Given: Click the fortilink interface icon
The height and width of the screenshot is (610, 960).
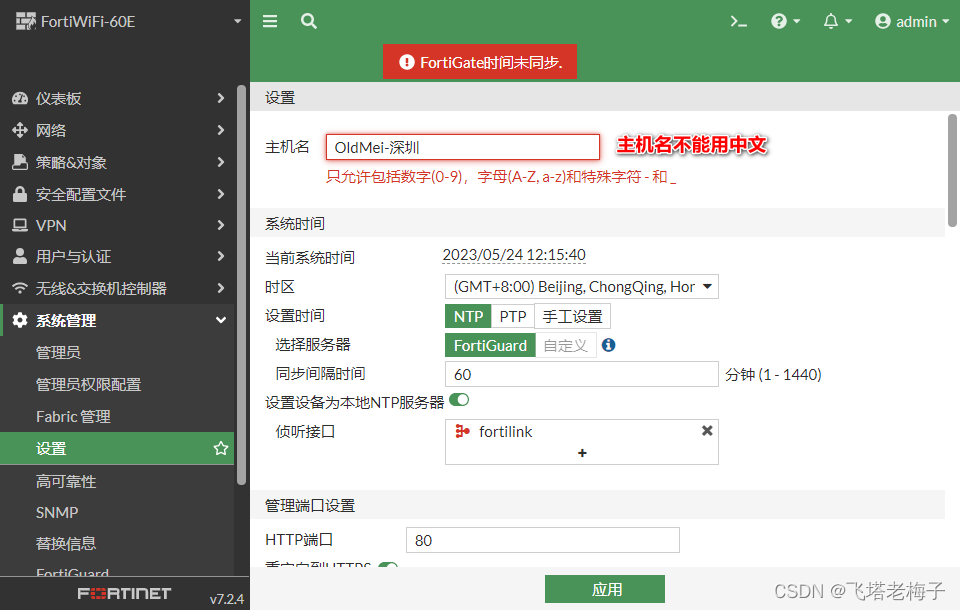Looking at the screenshot, I should [462, 431].
